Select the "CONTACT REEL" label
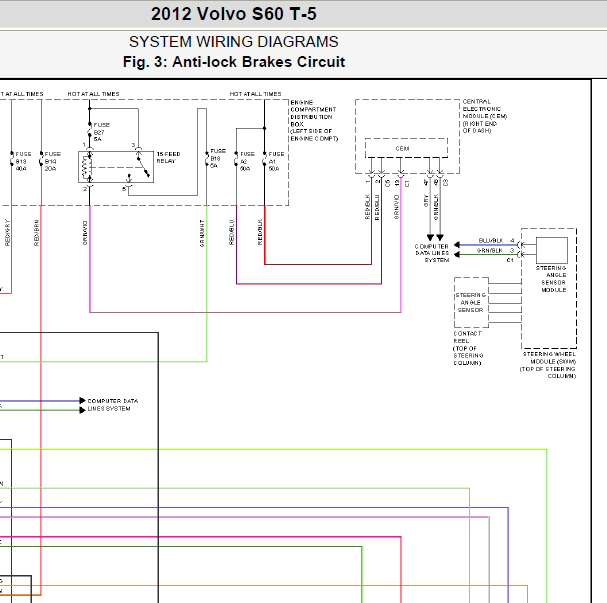The width and height of the screenshot is (607, 603). click(x=467, y=337)
